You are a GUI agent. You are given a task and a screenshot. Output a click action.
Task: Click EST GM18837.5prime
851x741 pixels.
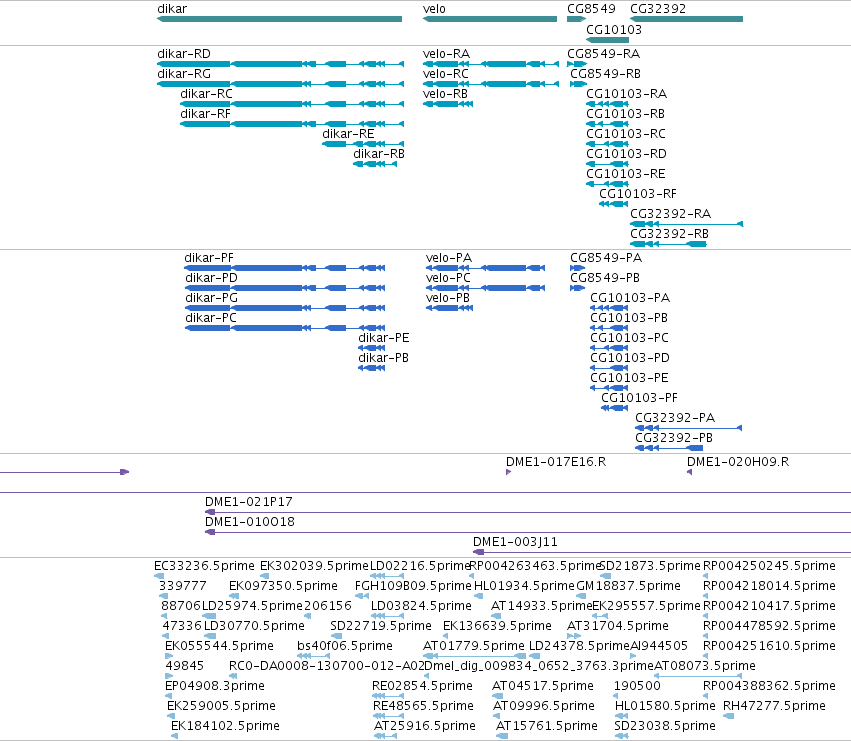[582, 597]
